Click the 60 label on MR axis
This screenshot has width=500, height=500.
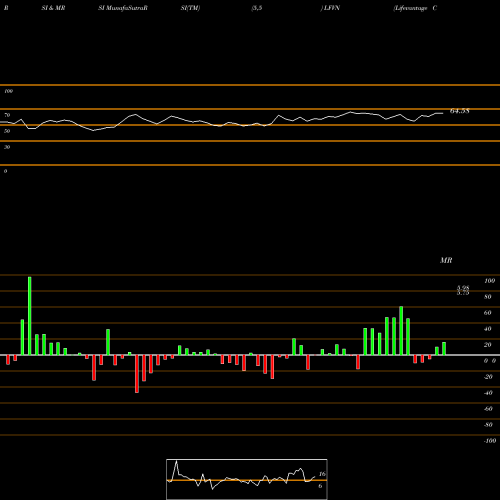click(x=488, y=313)
